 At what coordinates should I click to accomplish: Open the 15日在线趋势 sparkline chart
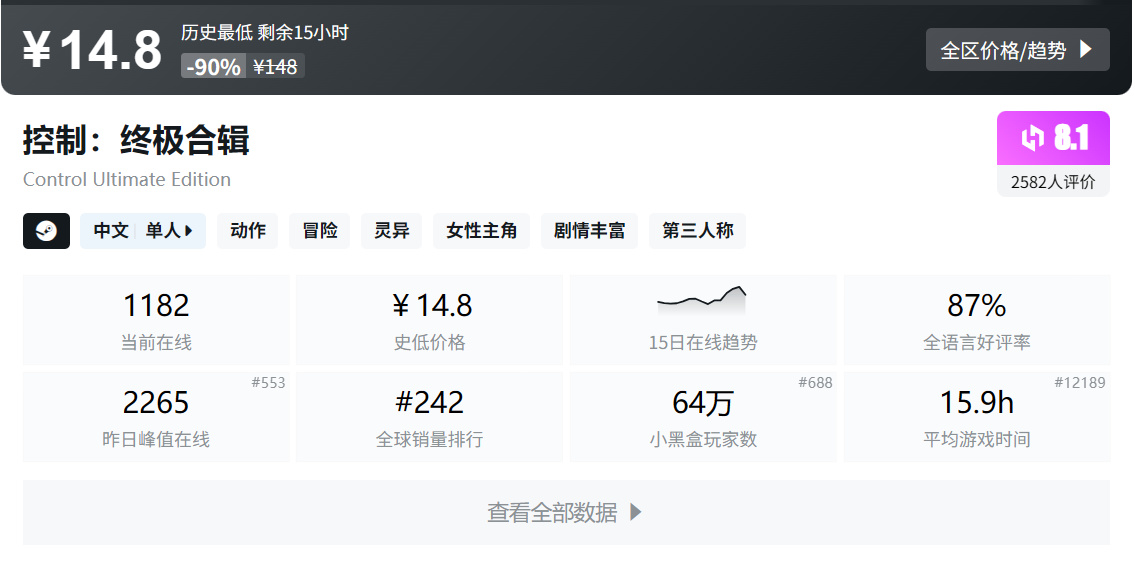point(702,300)
